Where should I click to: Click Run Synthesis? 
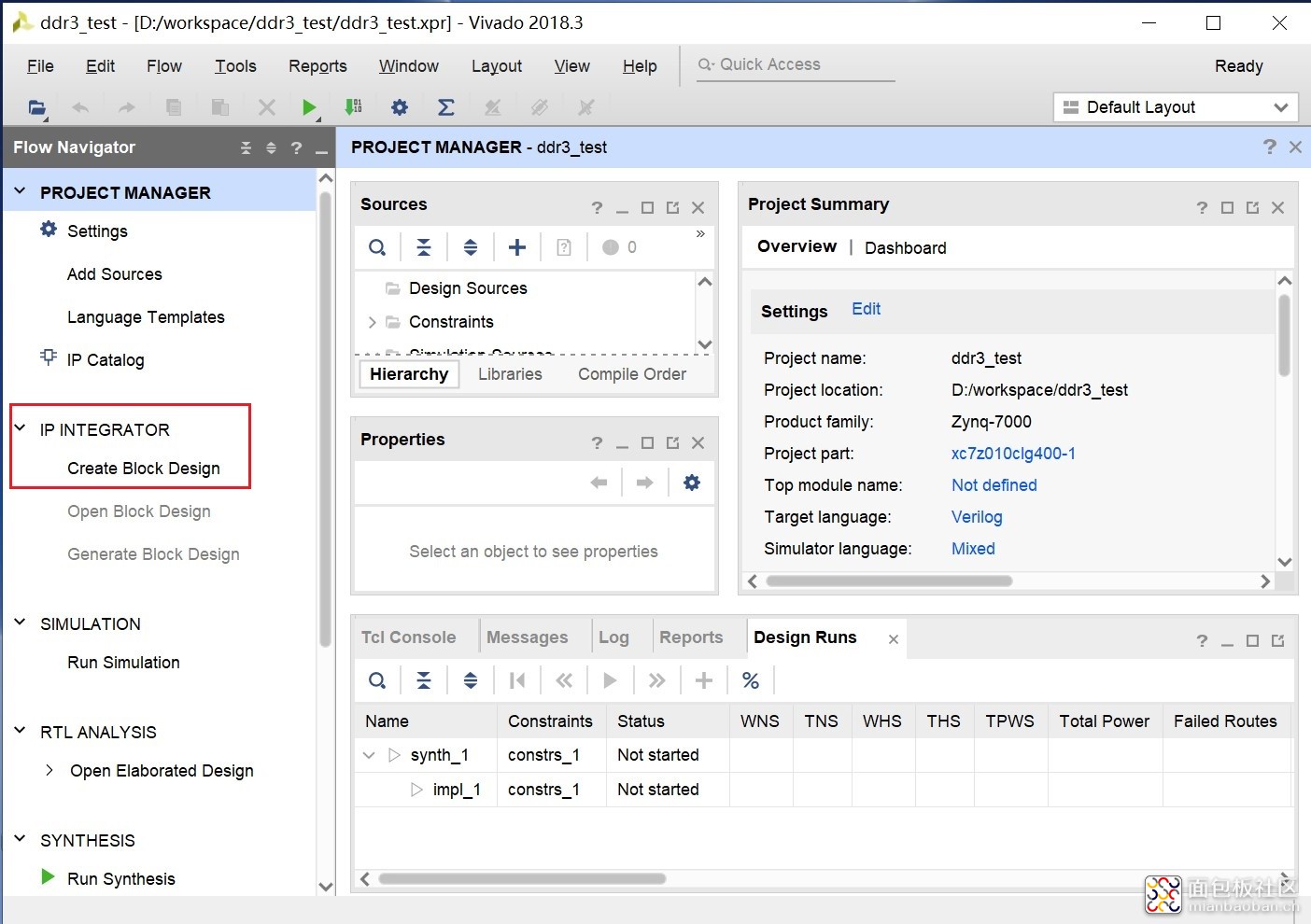121,879
